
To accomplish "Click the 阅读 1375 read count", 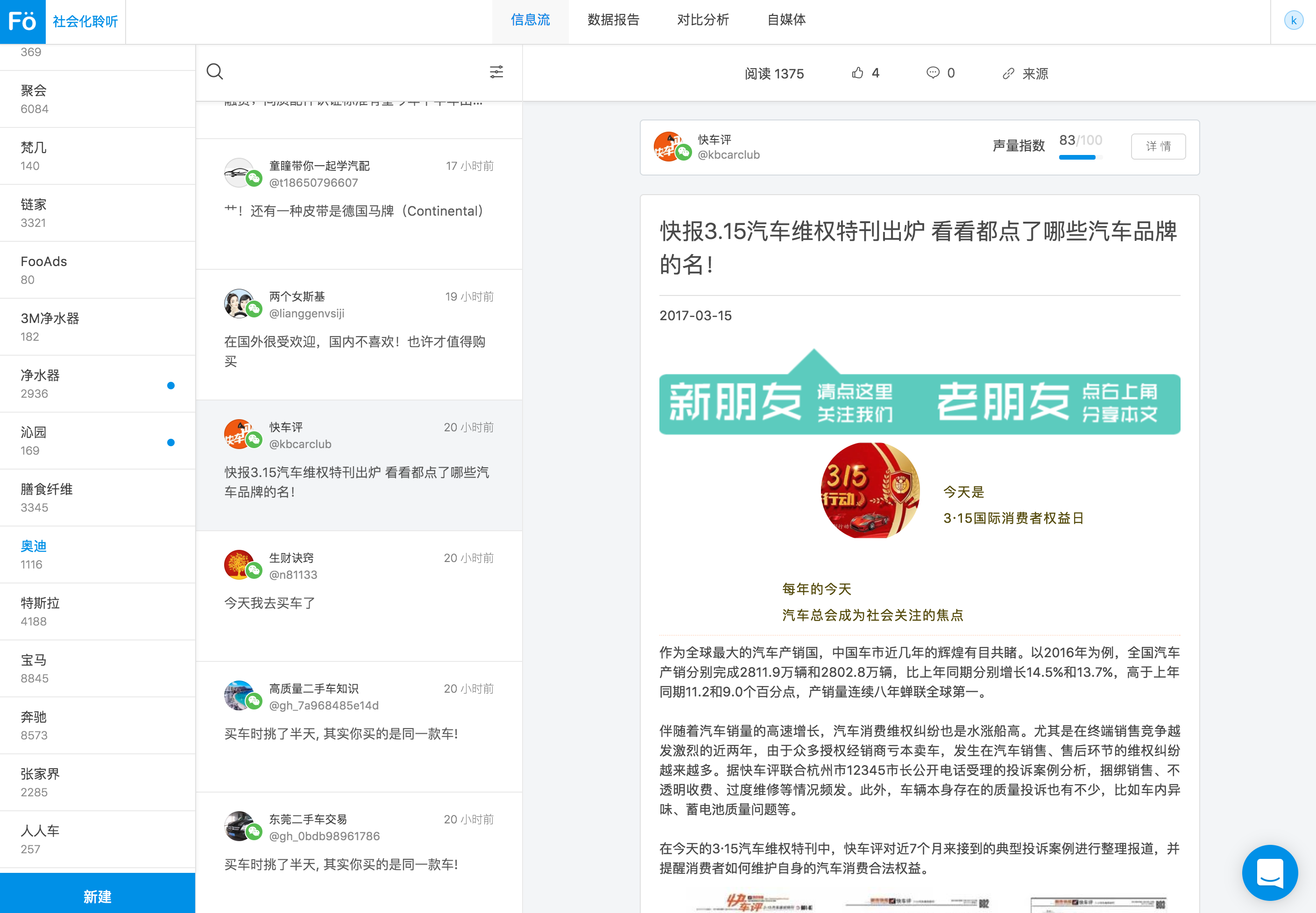I will pos(773,73).
